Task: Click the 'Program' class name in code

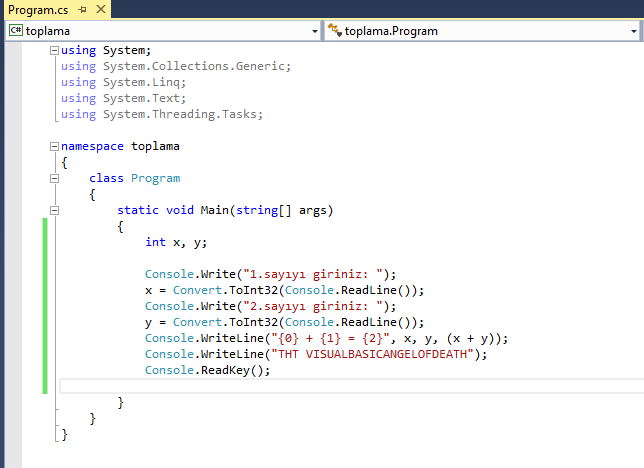Action: [x=155, y=179]
